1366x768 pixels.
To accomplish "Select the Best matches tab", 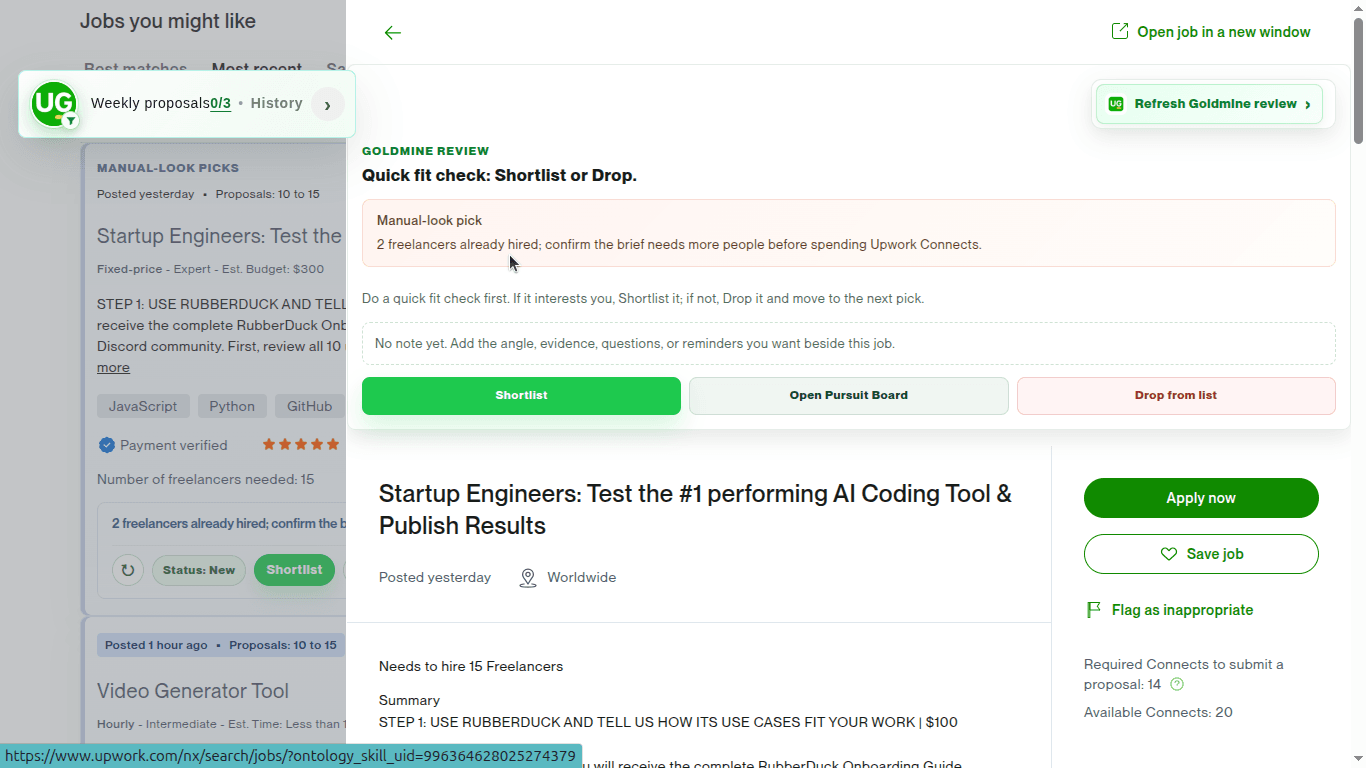I will pyautogui.click(x=135, y=69).
